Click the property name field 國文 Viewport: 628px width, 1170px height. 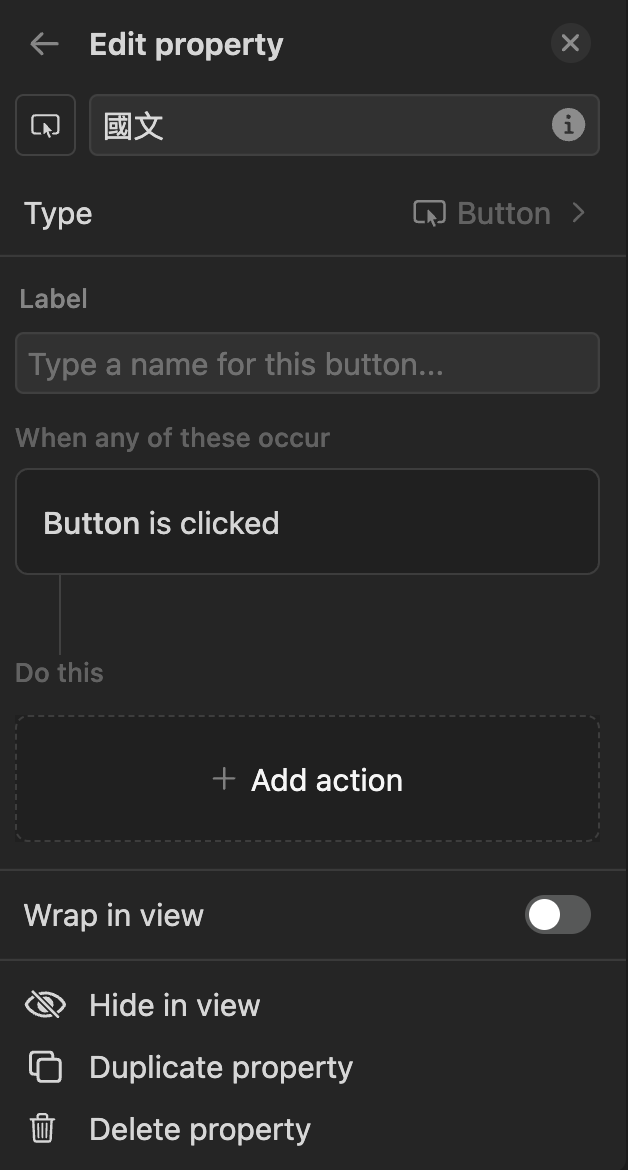coord(320,126)
